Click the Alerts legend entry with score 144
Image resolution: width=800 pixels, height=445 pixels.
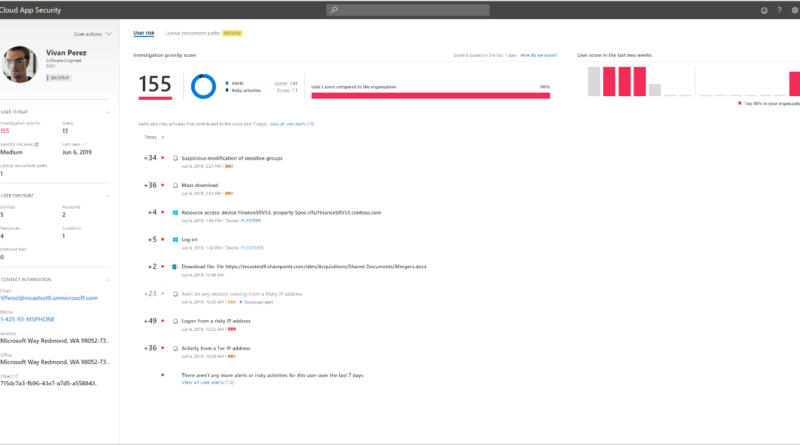[261, 83]
